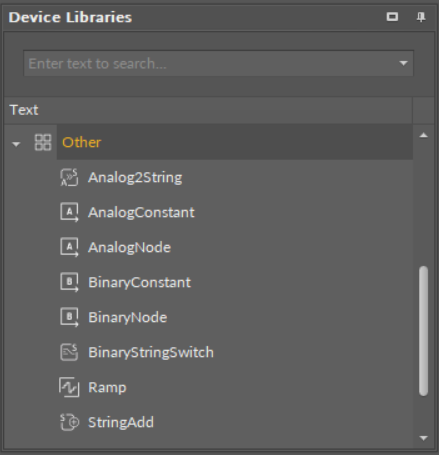The height and width of the screenshot is (455, 439).
Task: Open the search box dropdown arrow
Action: [403, 63]
